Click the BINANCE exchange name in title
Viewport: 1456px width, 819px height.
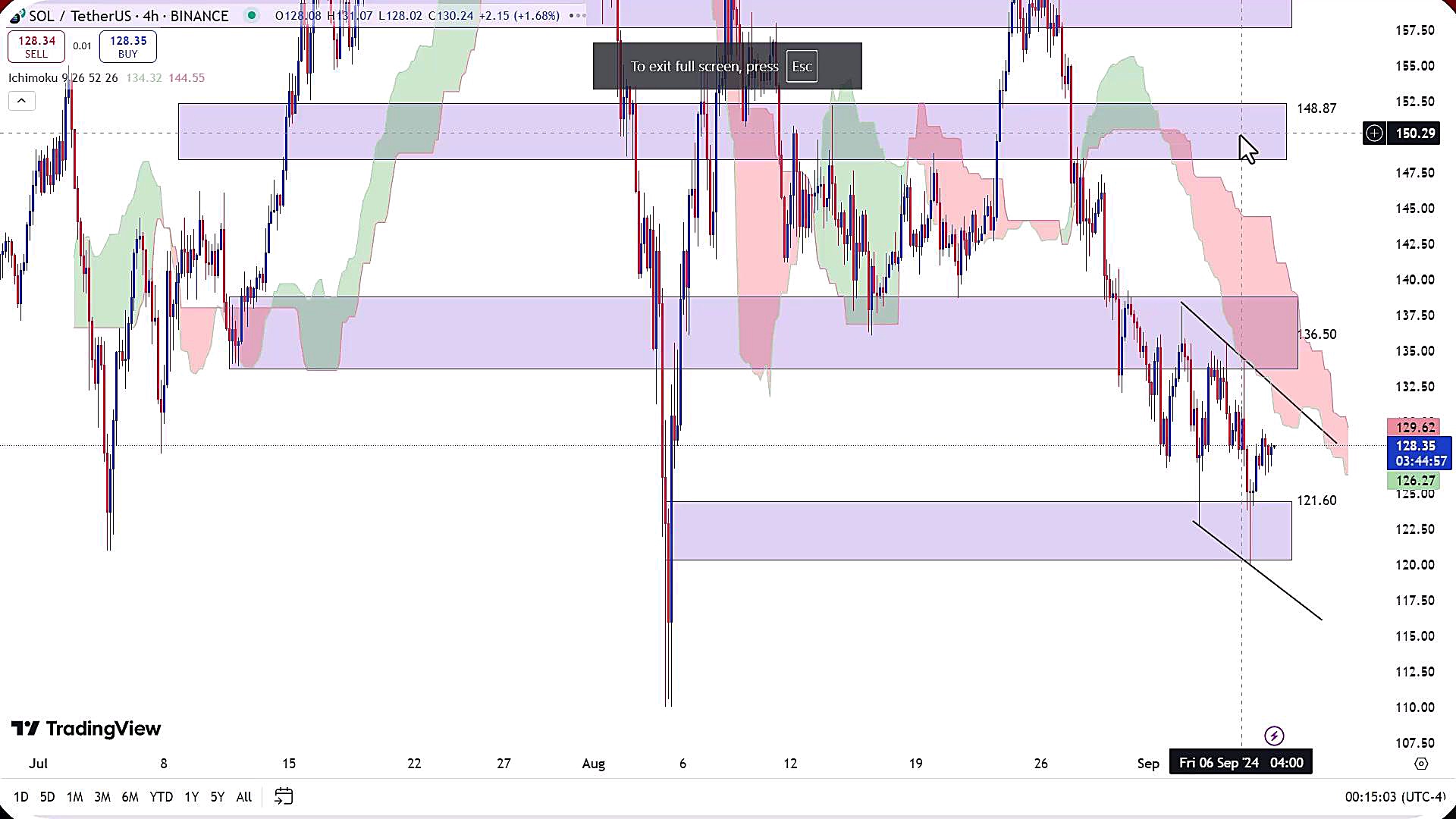click(x=199, y=16)
